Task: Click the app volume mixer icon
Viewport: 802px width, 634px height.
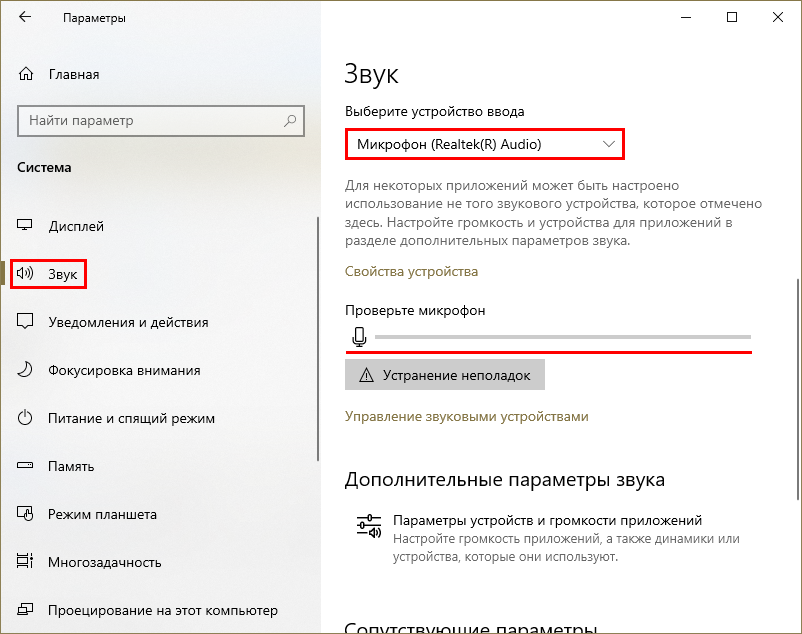Action: point(368,526)
